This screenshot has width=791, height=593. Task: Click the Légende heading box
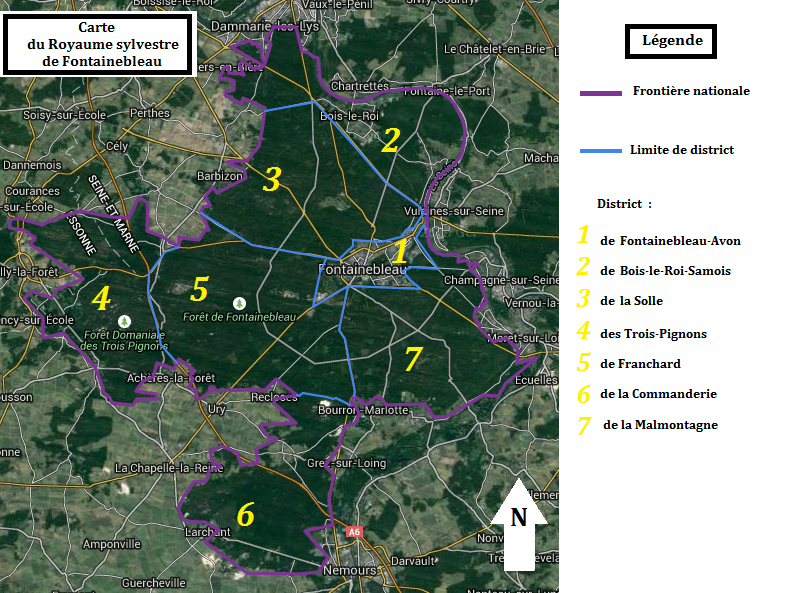click(671, 42)
